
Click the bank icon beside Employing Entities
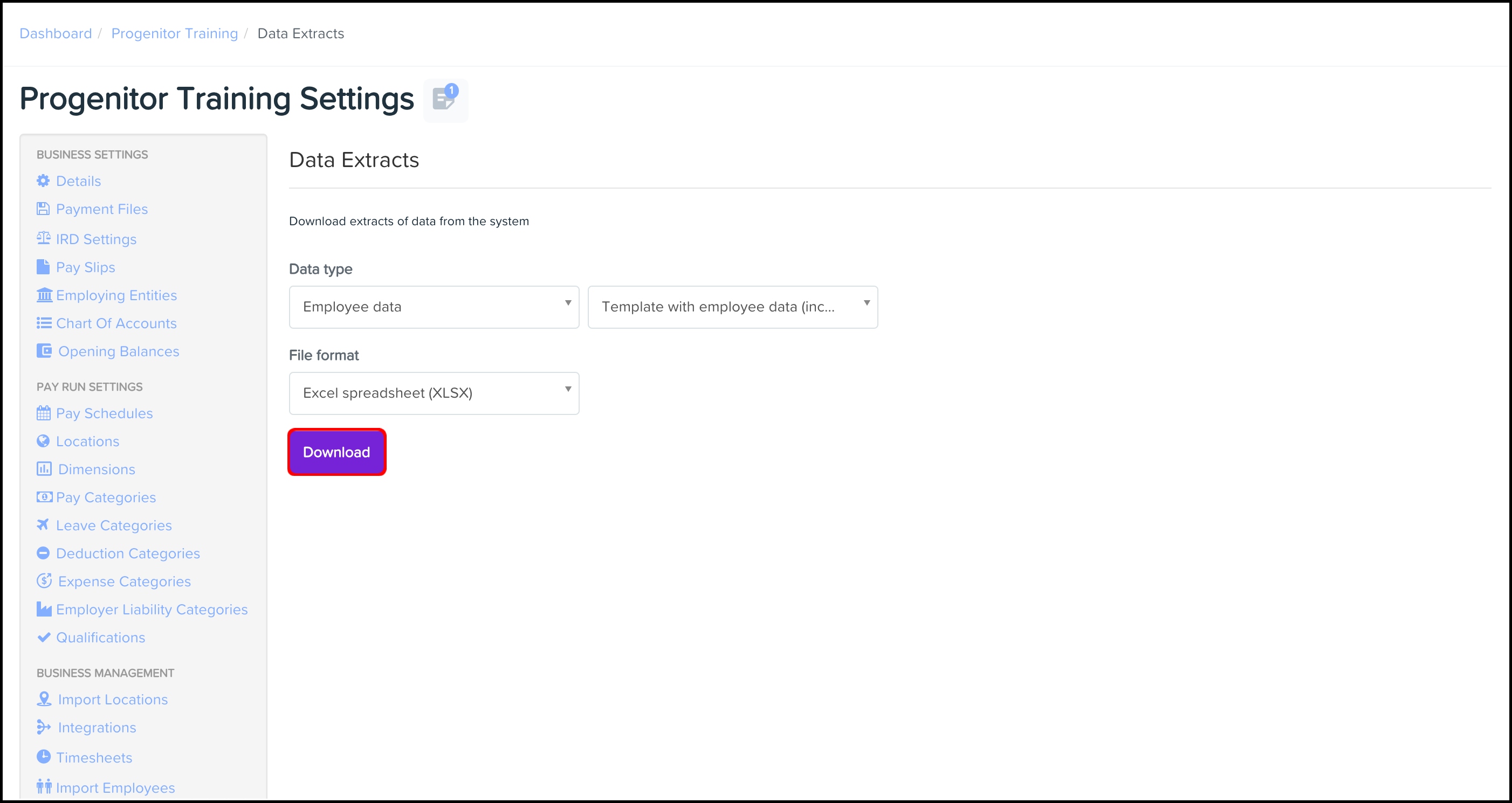coord(44,295)
